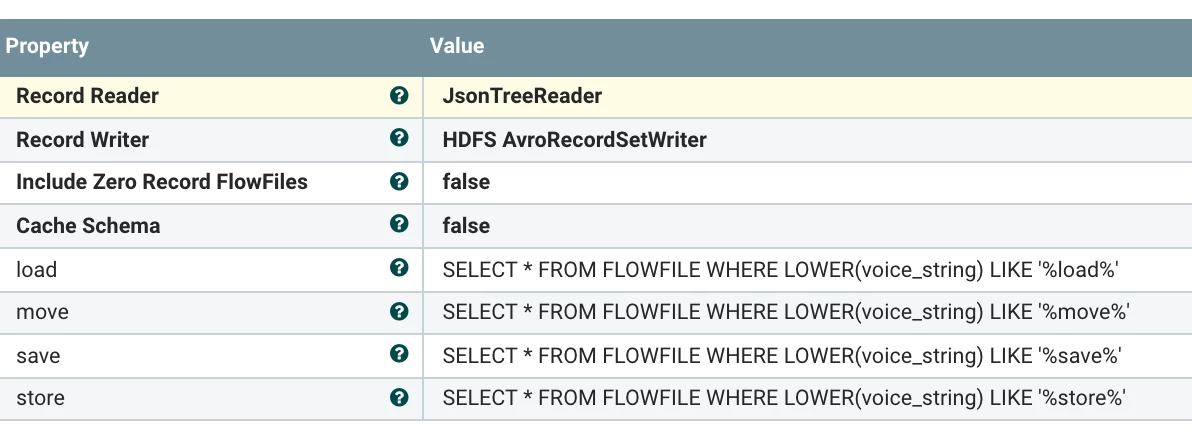Edit the false value for Include Zero Record FlowFiles

point(466,182)
